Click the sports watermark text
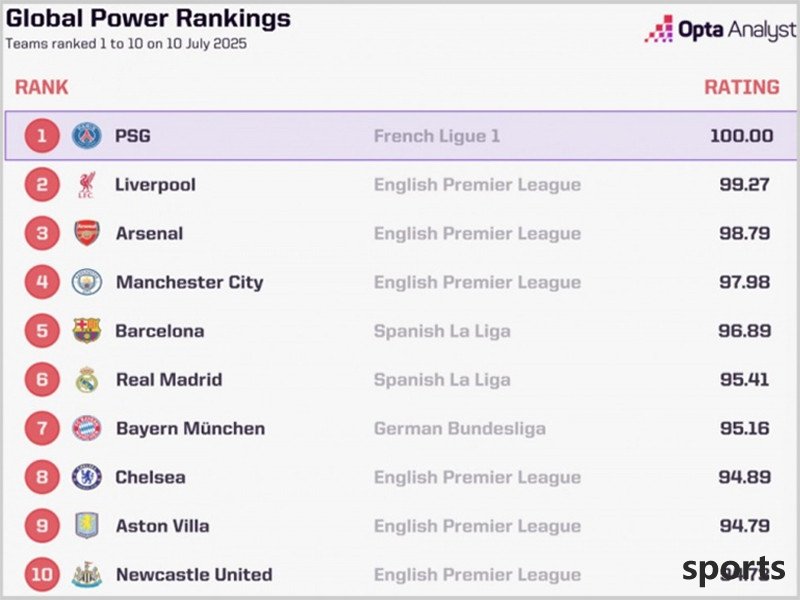 tap(733, 569)
